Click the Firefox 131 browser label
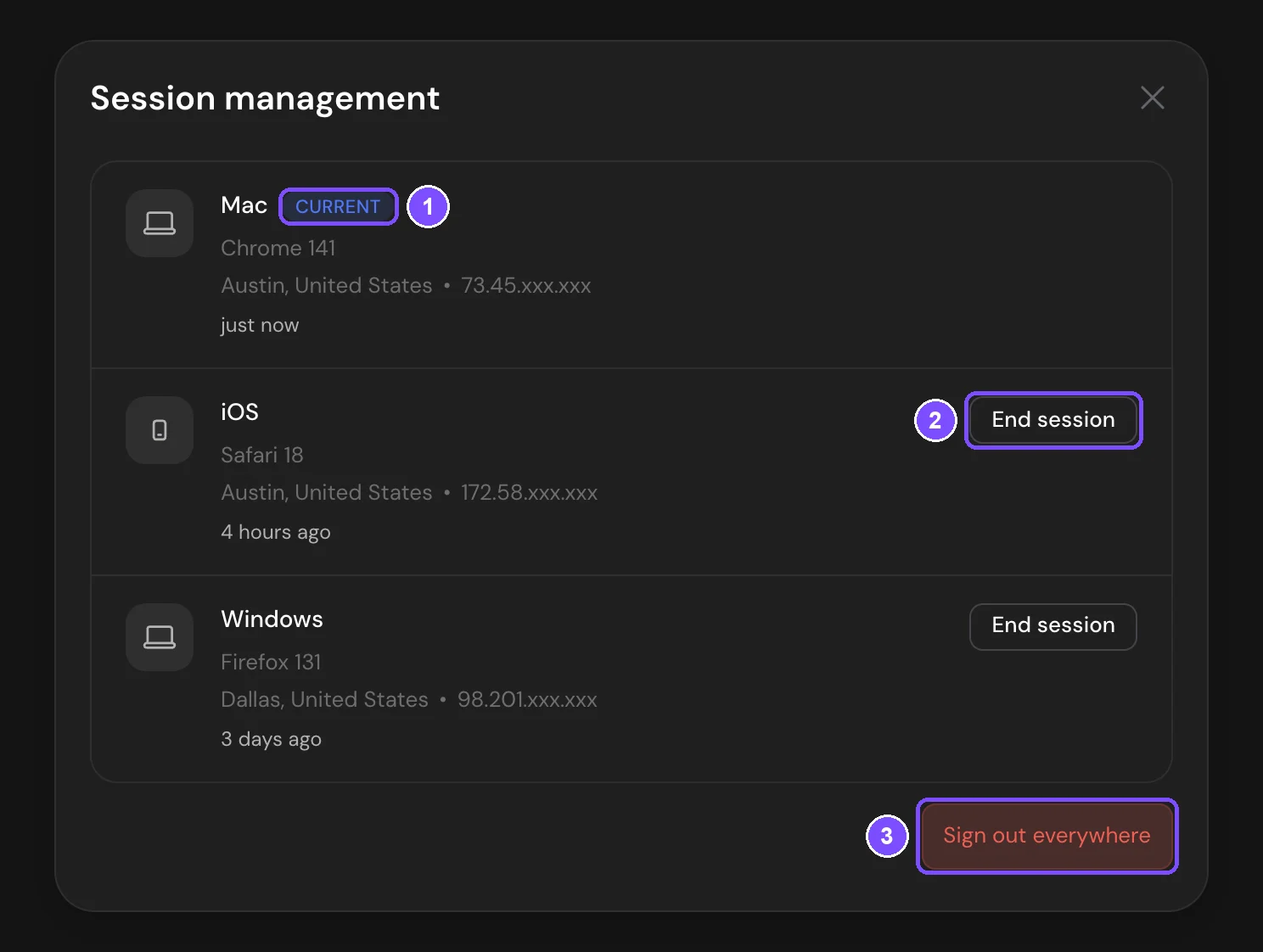1263x952 pixels. pos(271,662)
